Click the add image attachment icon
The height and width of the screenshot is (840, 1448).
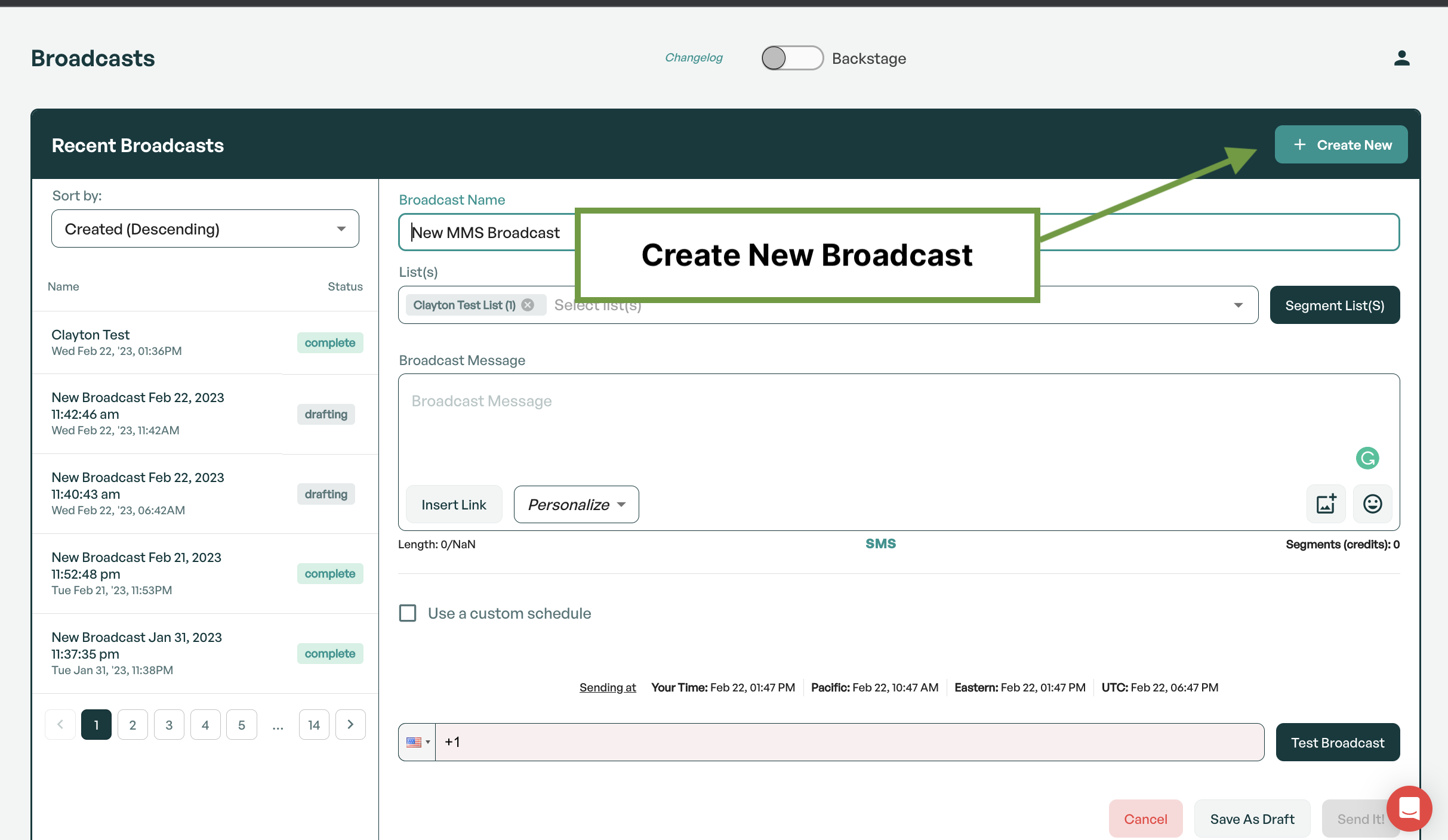click(1326, 504)
